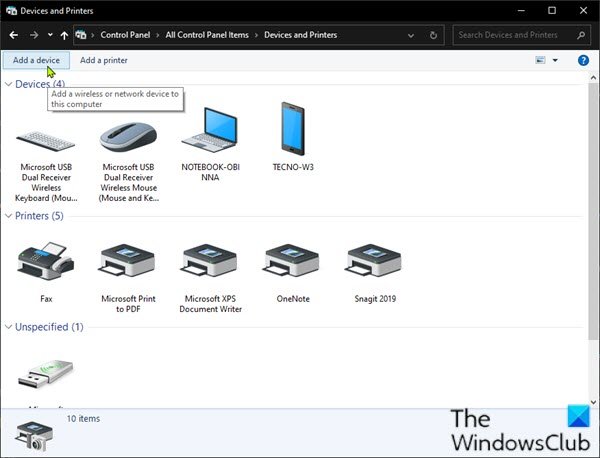Image resolution: width=600 pixels, height=458 pixels.
Task: Open the address bar history dropdown
Action: [x=411, y=36]
